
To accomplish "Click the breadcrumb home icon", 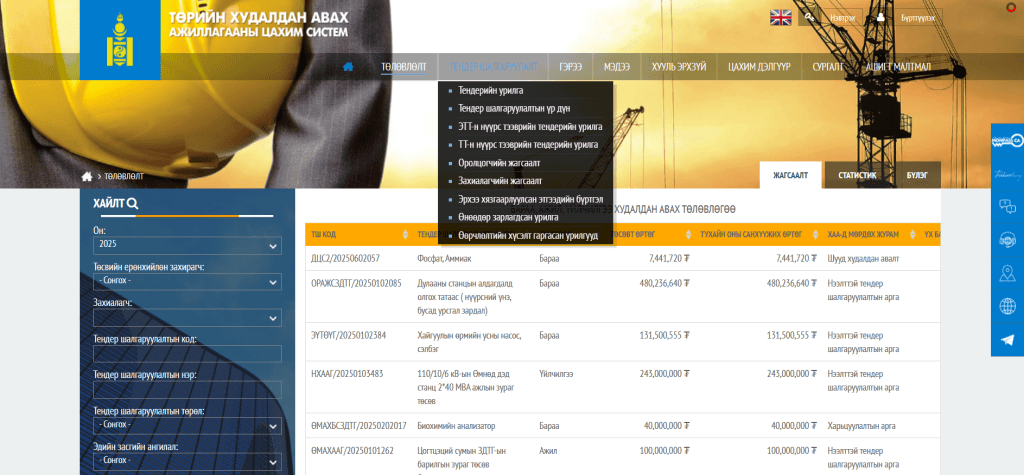I will pos(87,176).
